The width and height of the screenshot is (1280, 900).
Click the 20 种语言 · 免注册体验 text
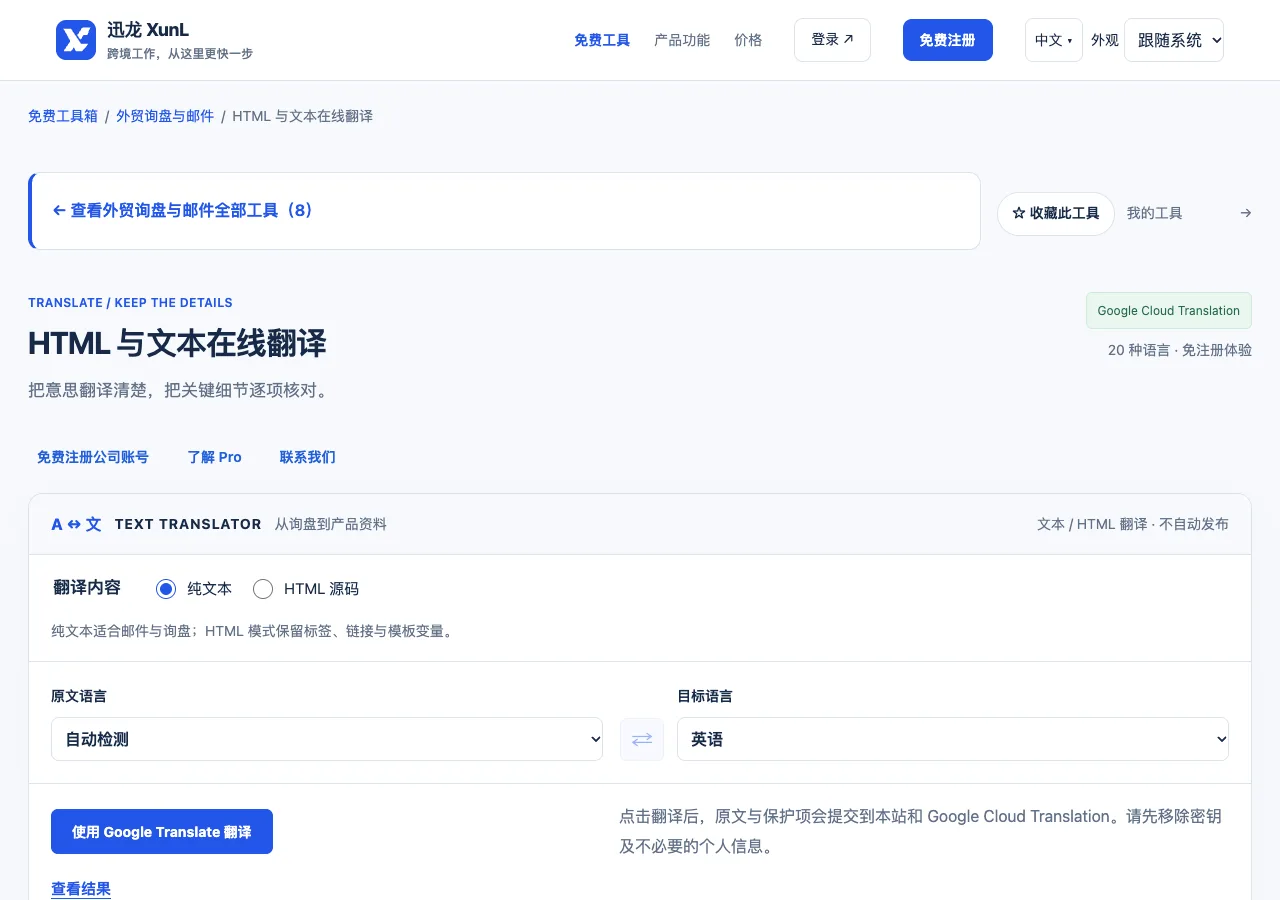(x=1180, y=350)
